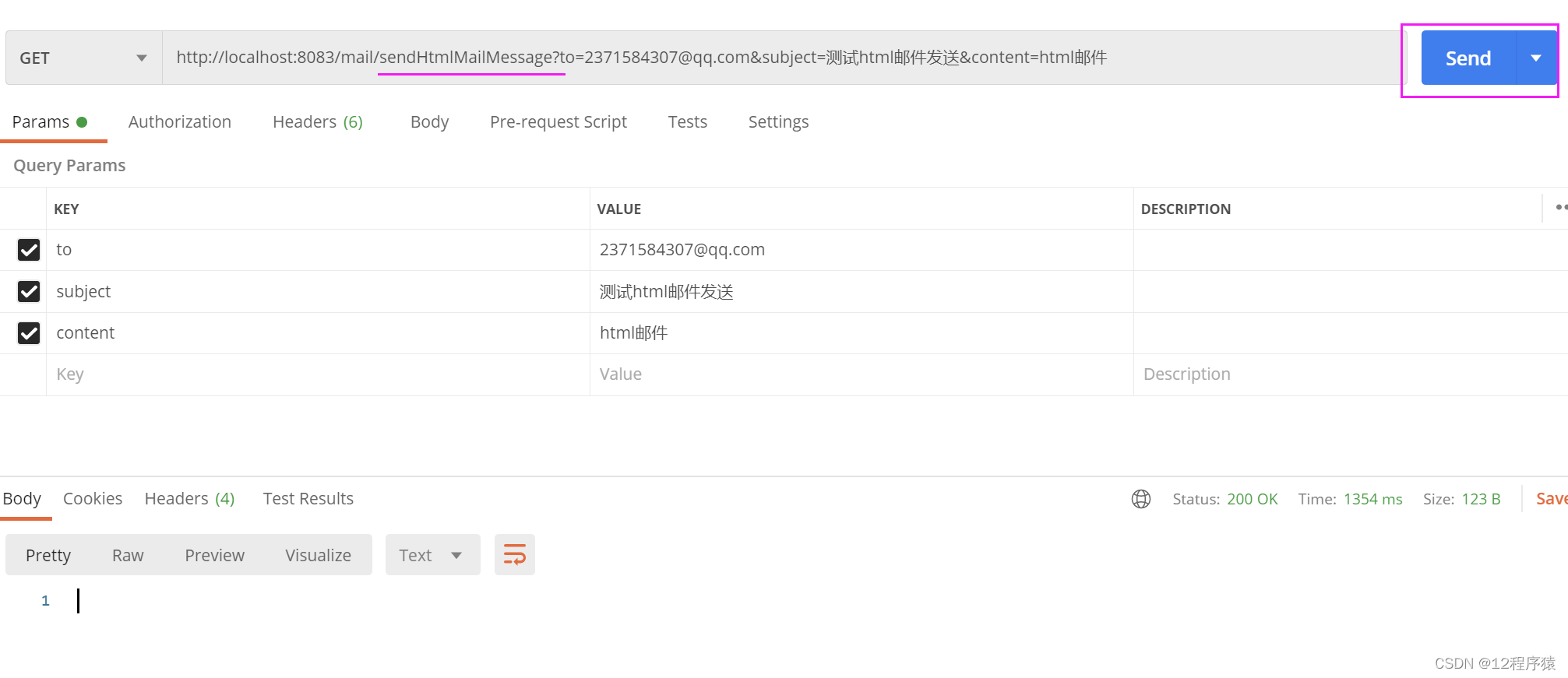Open the request Body tab
The image size is (1568, 678).
coord(429,122)
